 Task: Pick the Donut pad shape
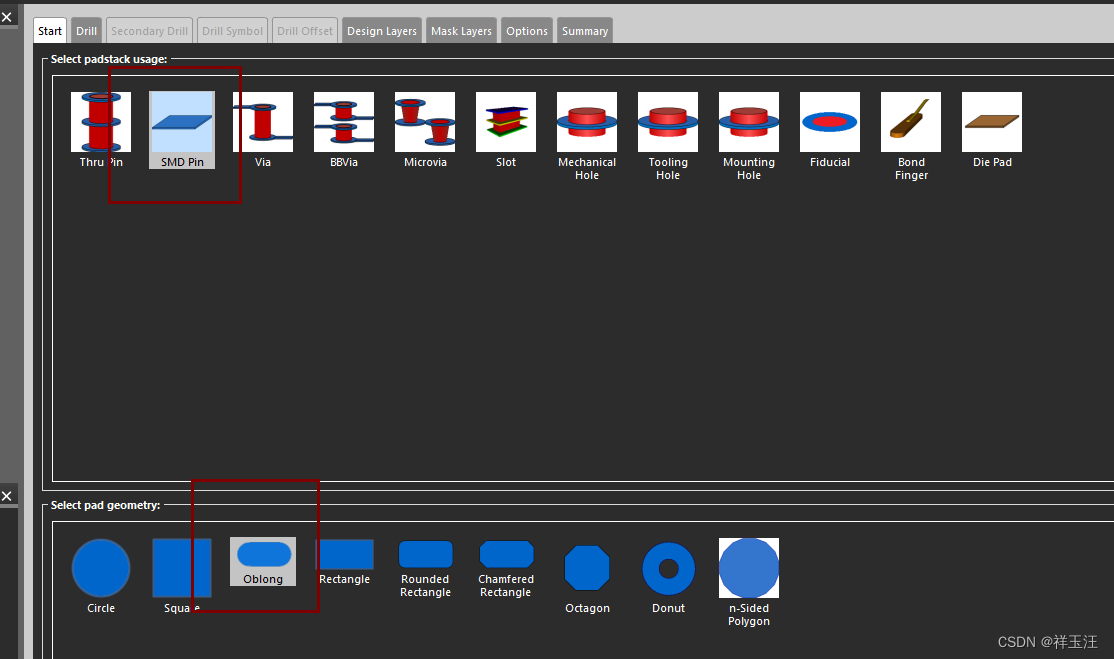(669, 569)
